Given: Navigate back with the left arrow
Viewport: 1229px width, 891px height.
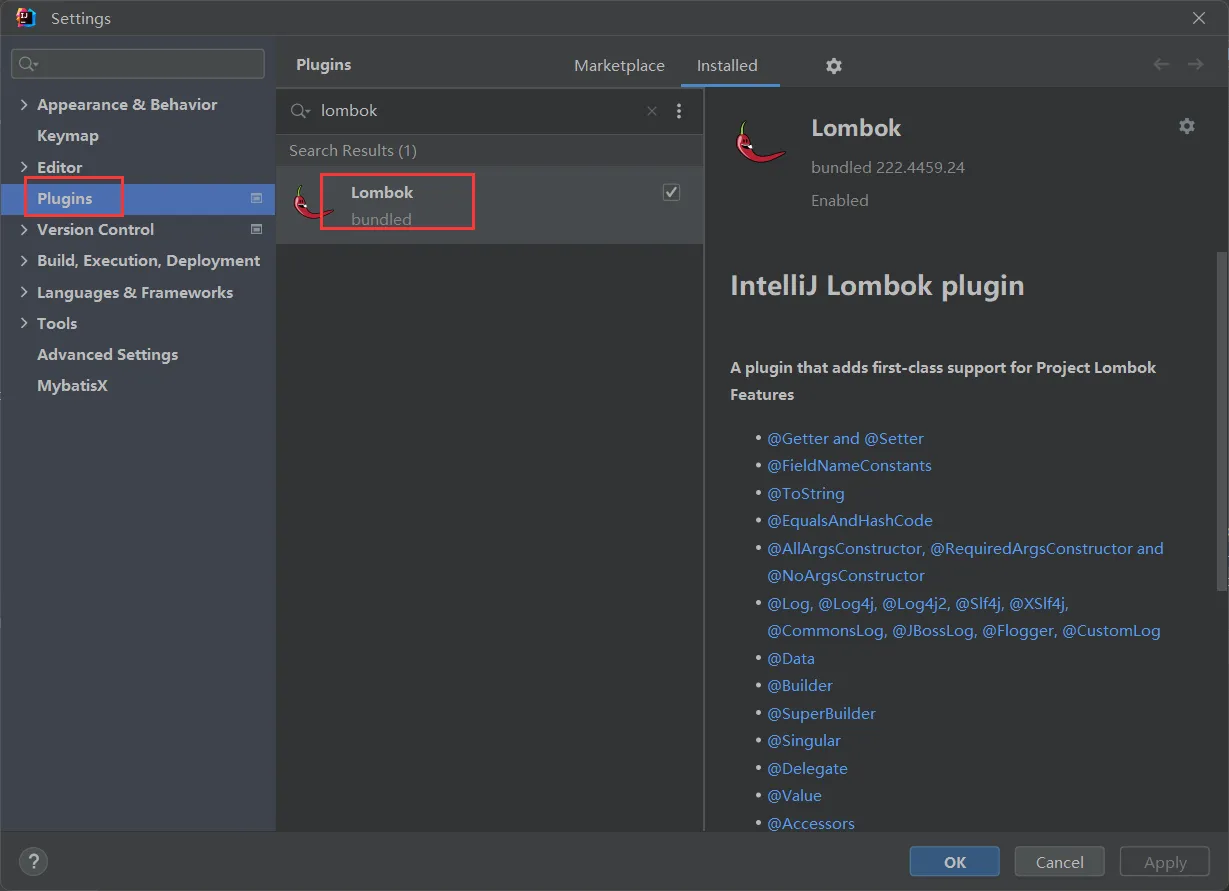Looking at the screenshot, I should 1161,65.
